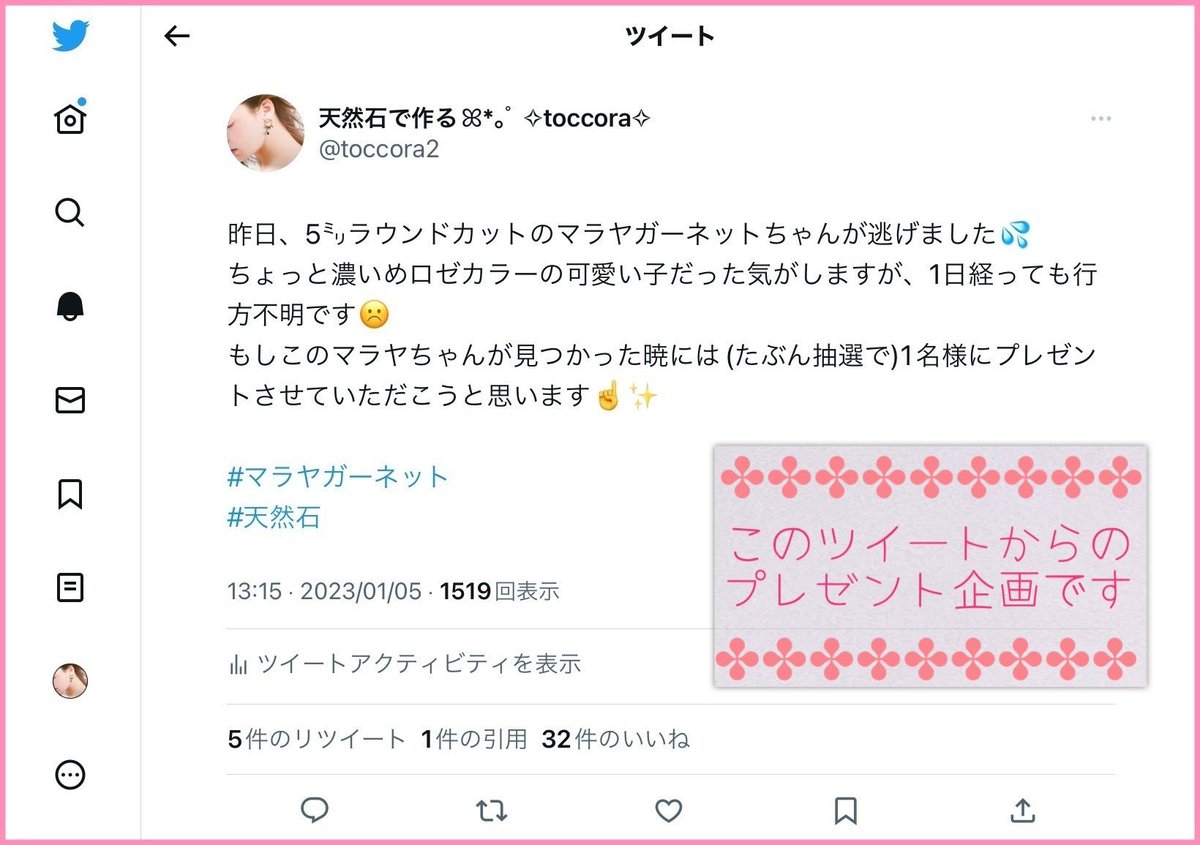Viewport: 1200px width, 845px height.
Task: Open the @toccora2 handle link
Action: [x=378, y=150]
